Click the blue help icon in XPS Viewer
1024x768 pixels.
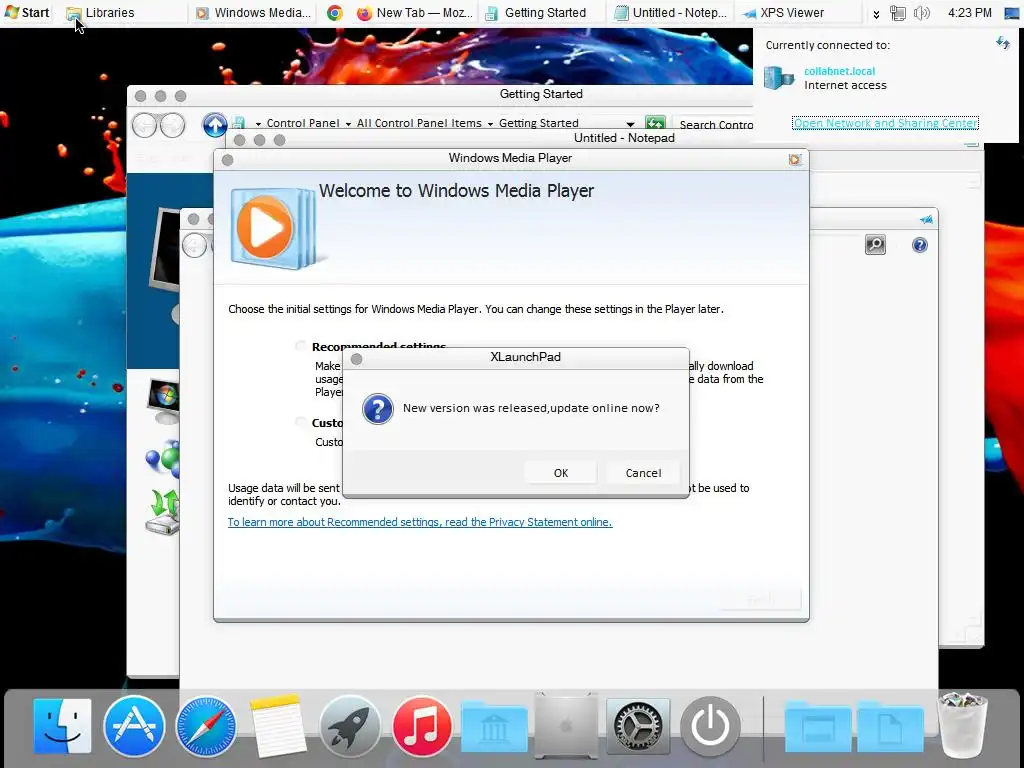coord(920,245)
